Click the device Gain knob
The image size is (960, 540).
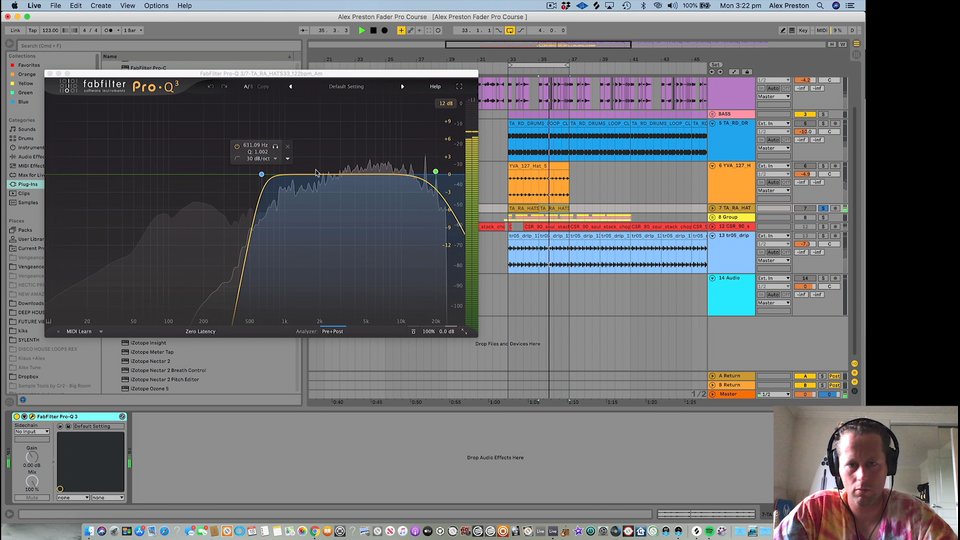click(x=32, y=457)
